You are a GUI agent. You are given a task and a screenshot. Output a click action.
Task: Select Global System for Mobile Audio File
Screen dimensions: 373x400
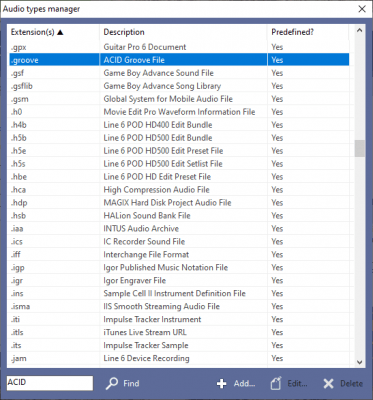168,99
